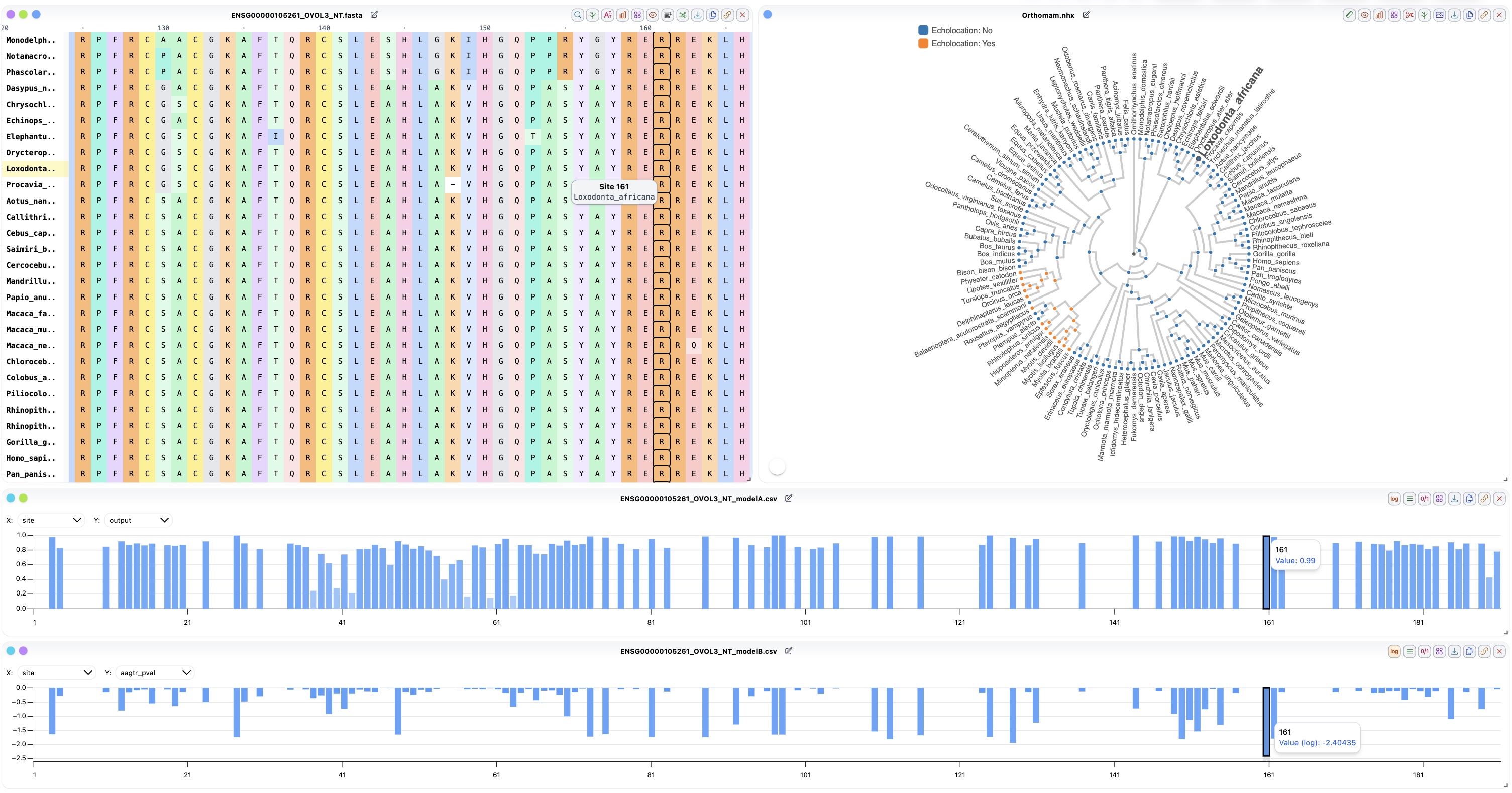Select Loxodonta sequence row label
Screen dimensions: 1512x793
click(x=31, y=168)
